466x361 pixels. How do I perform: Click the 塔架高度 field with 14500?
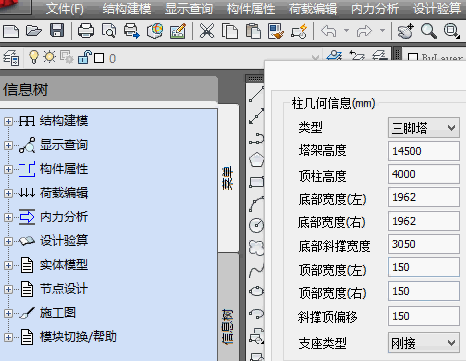(424, 151)
